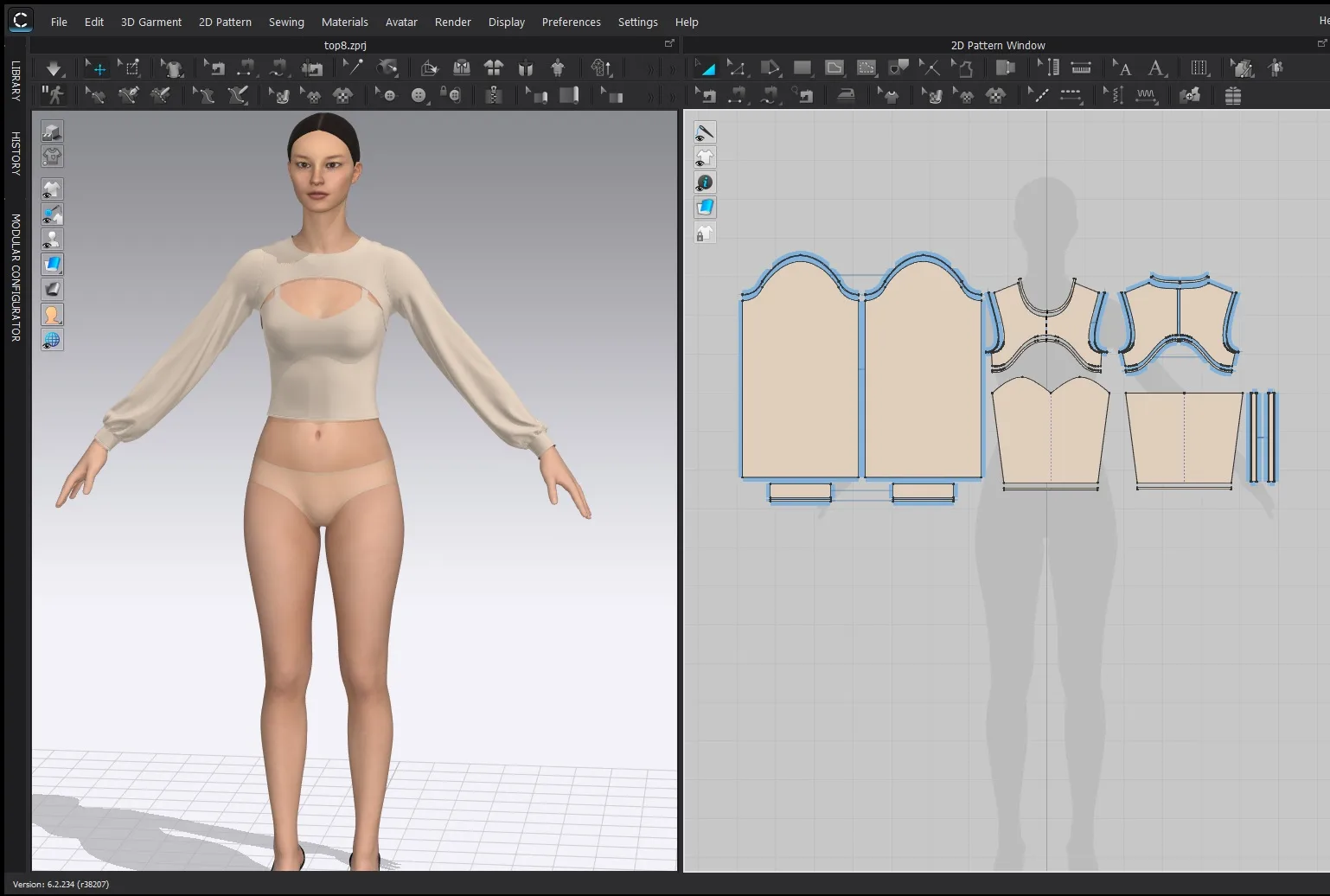Open the MODULAR CONFIGURATOR side tab
Viewport: 1330px width, 896px height.
pyautogui.click(x=16, y=278)
